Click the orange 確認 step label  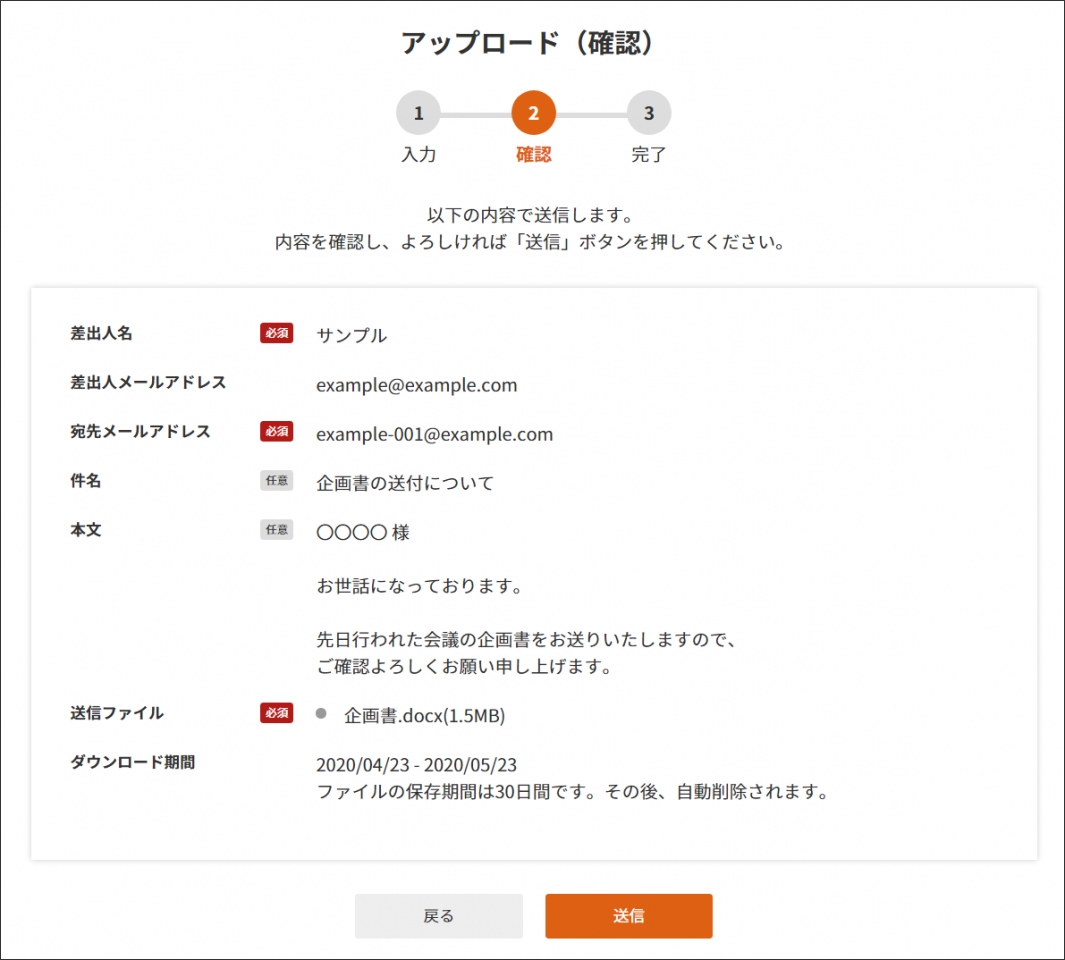(533, 156)
